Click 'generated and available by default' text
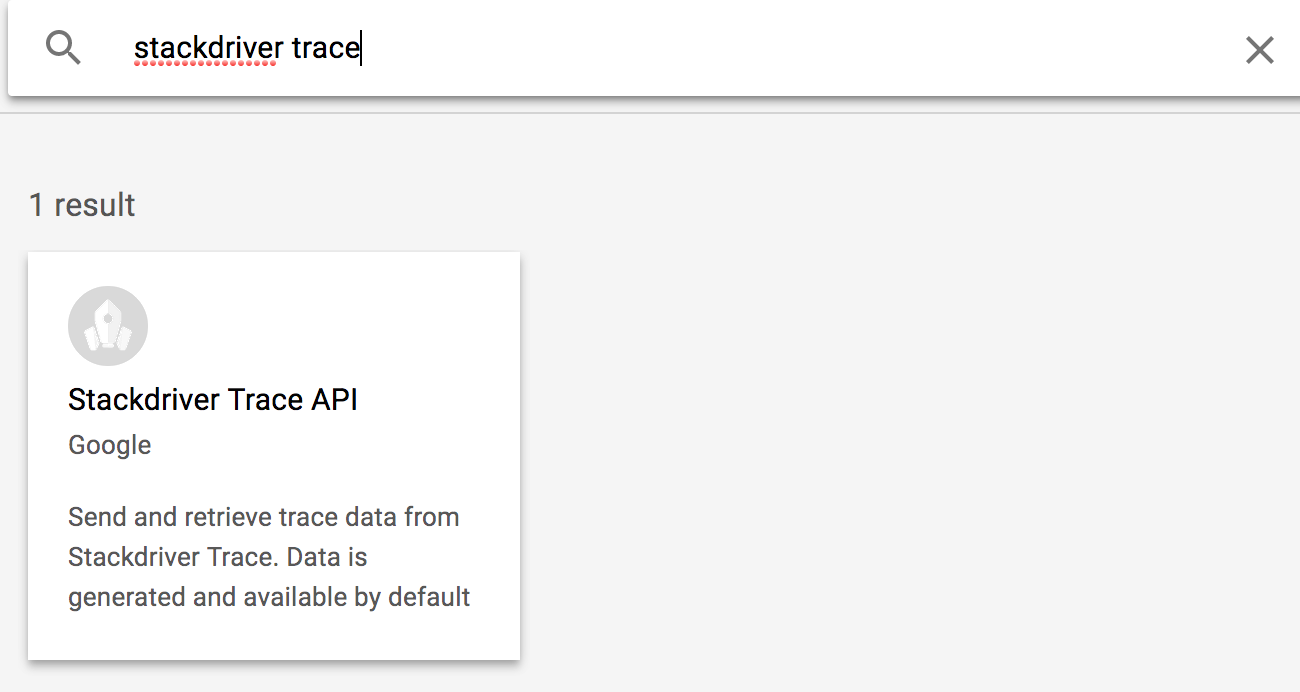This screenshot has width=1300, height=692. (269, 597)
